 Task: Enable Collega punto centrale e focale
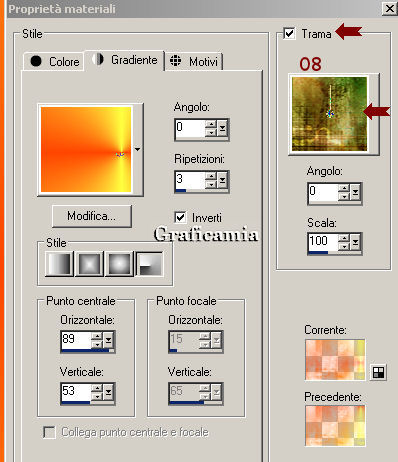click(x=49, y=432)
